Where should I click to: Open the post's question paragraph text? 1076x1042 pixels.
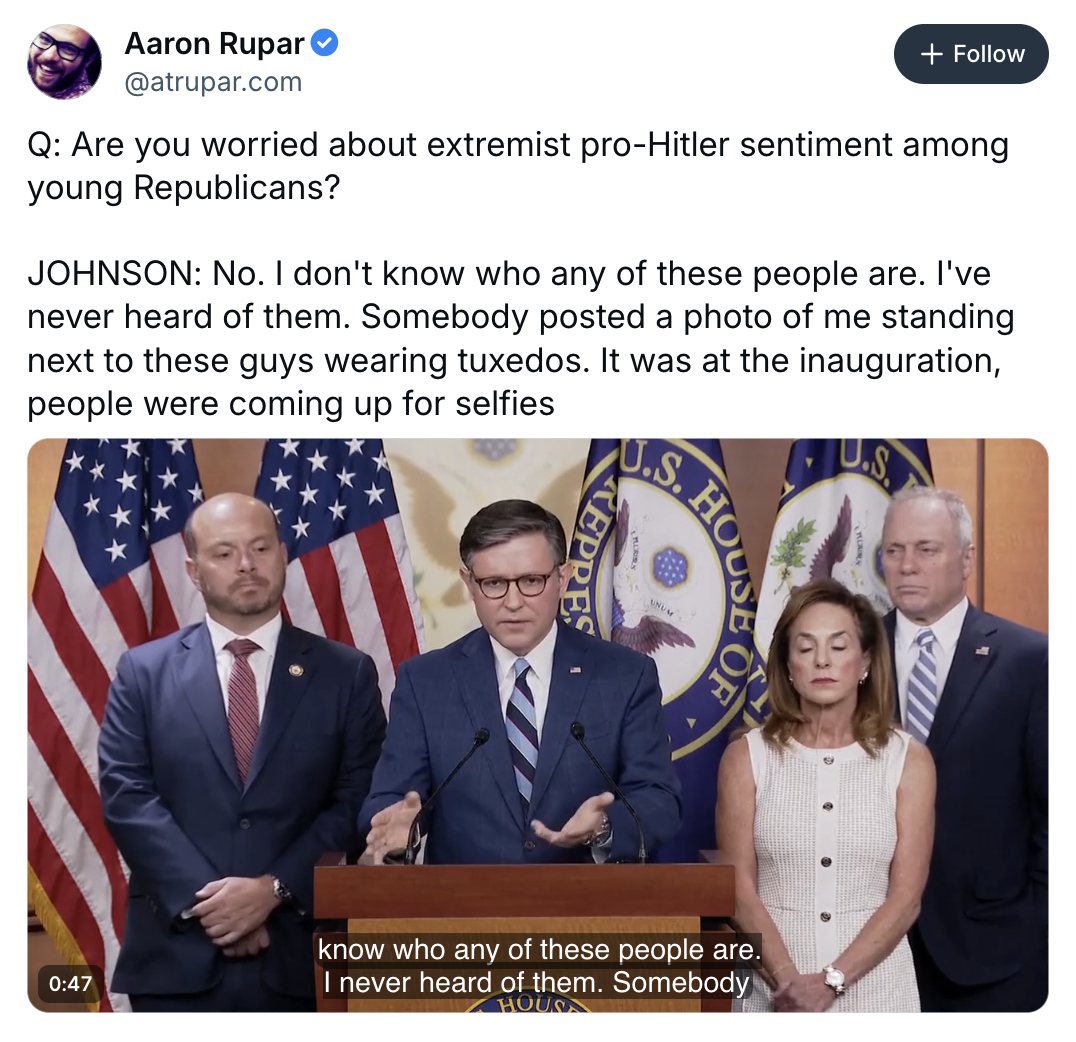pyautogui.click(x=518, y=166)
